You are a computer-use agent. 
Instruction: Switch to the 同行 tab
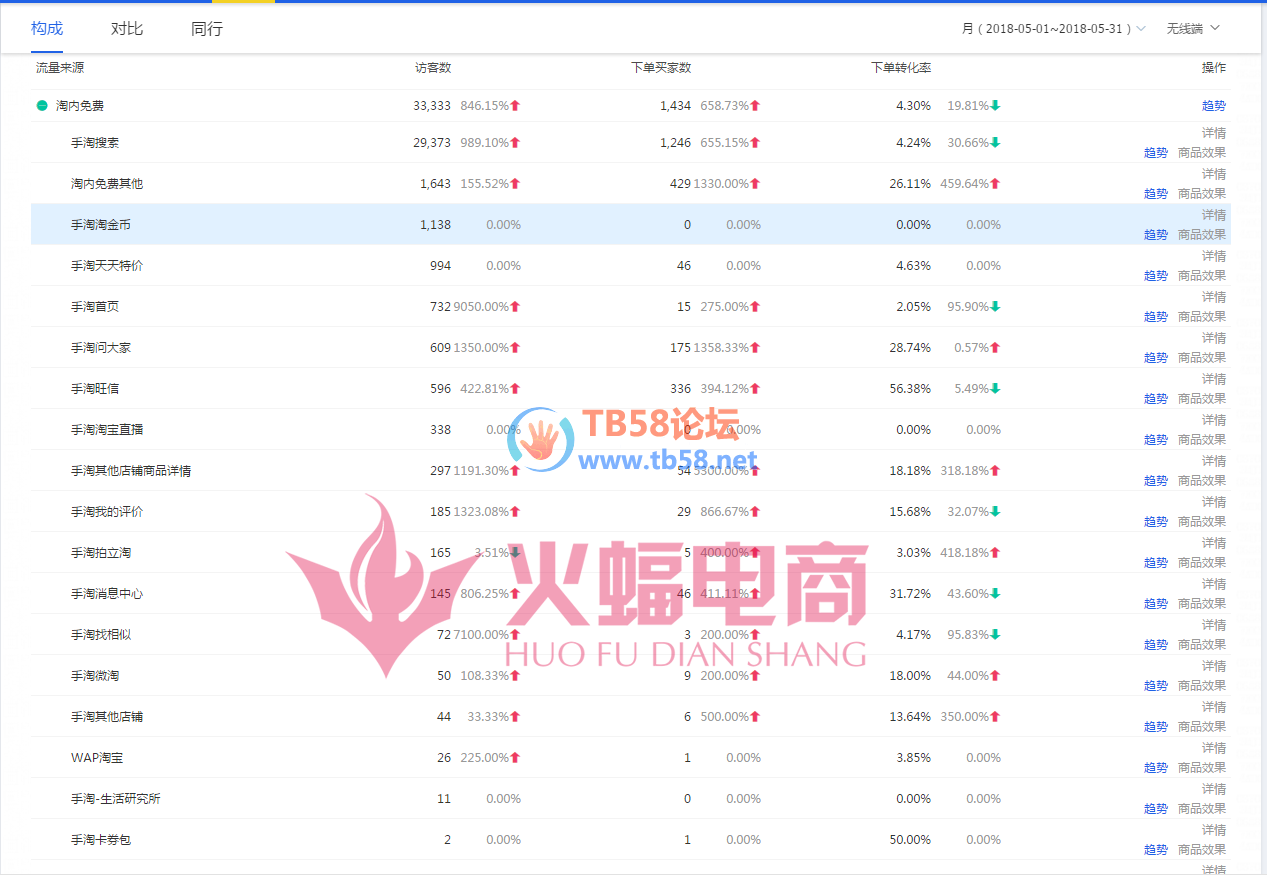pos(207,28)
